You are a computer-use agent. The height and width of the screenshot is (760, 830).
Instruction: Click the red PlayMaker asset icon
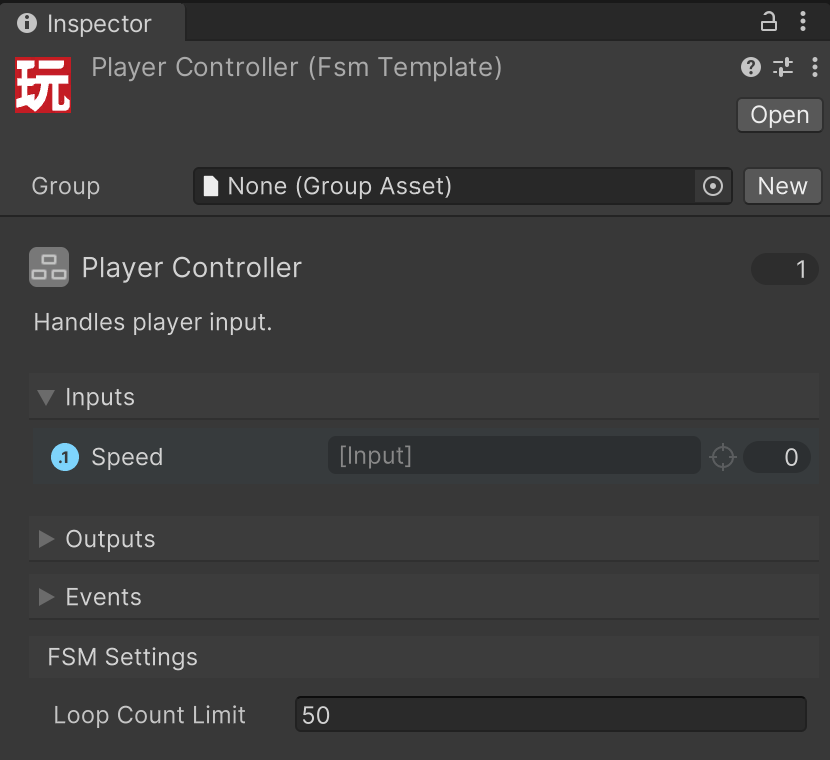[43, 85]
